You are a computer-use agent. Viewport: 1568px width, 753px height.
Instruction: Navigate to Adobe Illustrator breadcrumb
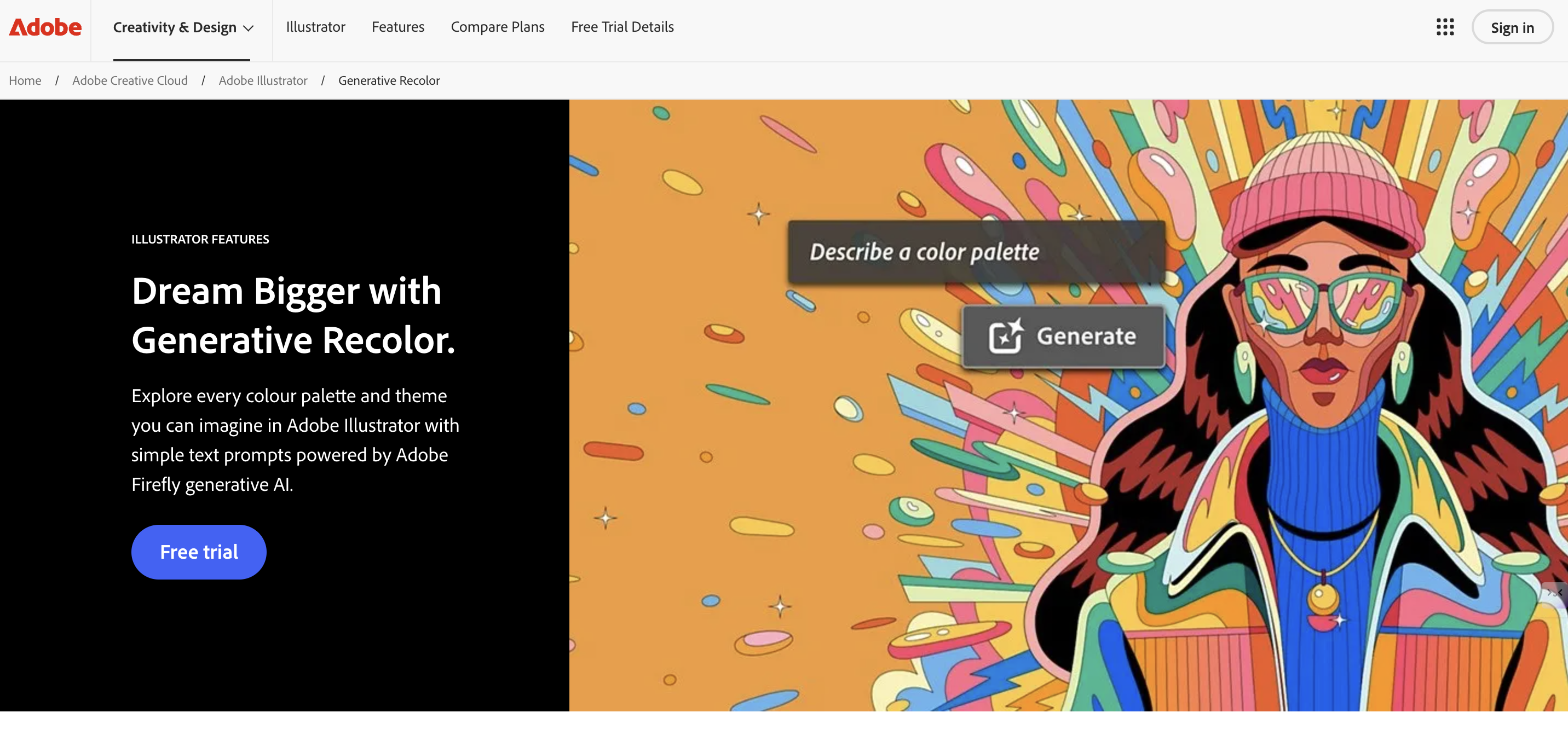click(263, 80)
